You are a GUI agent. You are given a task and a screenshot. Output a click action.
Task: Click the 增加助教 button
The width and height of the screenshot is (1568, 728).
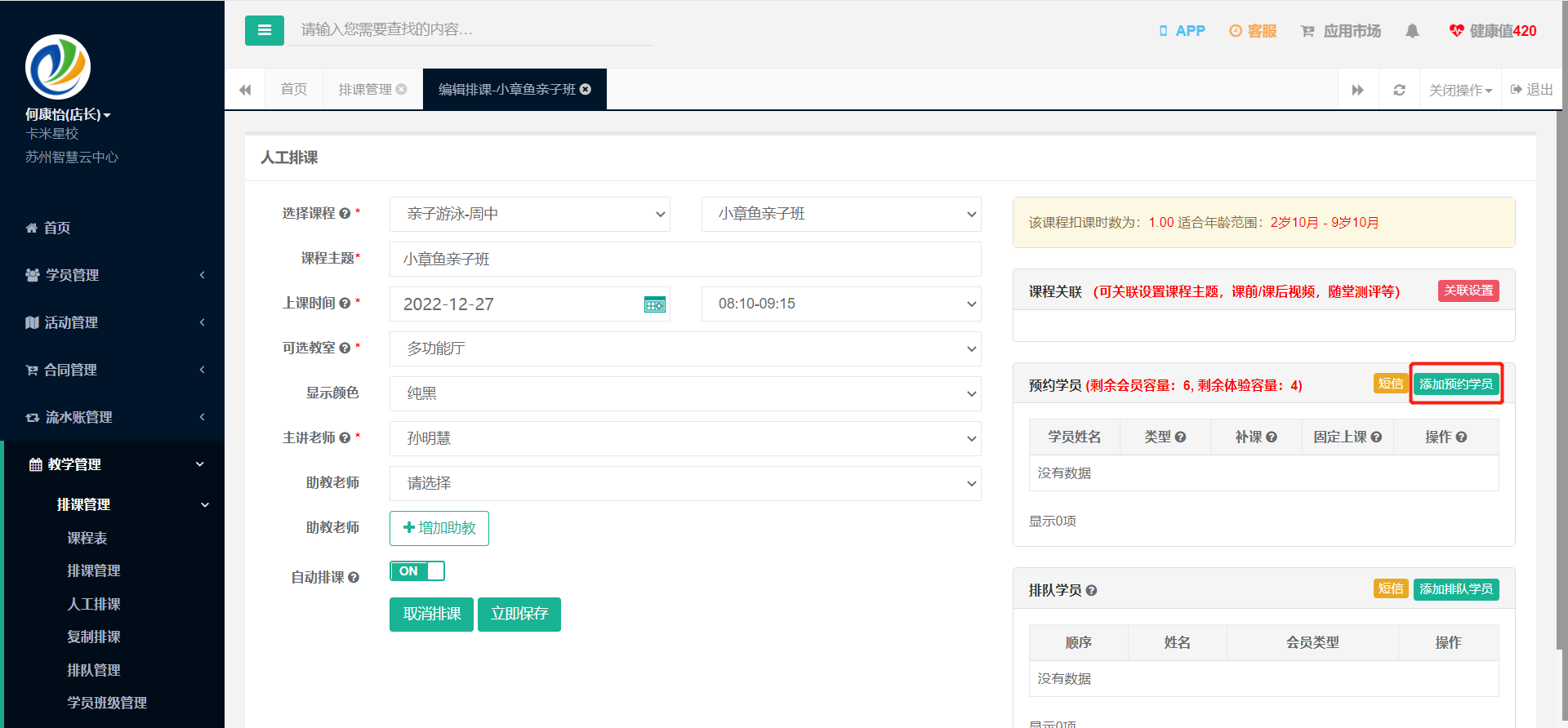click(439, 528)
